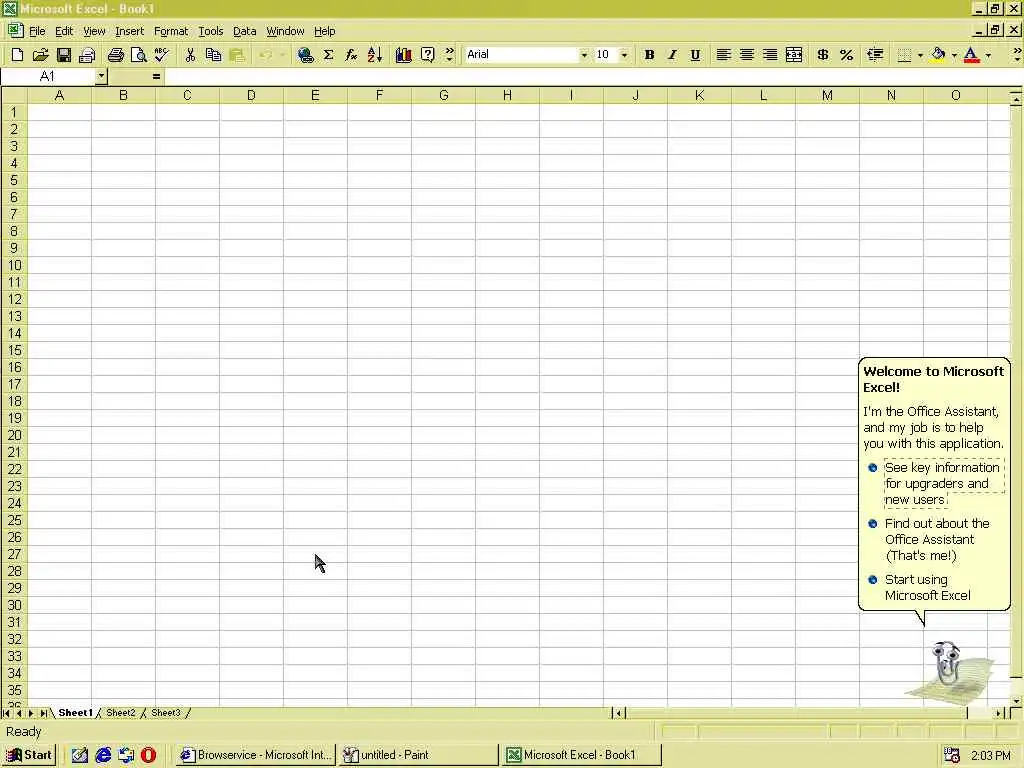This screenshot has height=768, width=1024.
Task: Choose 'Start using Microsoft Excel' option
Action: coord(927,587)
